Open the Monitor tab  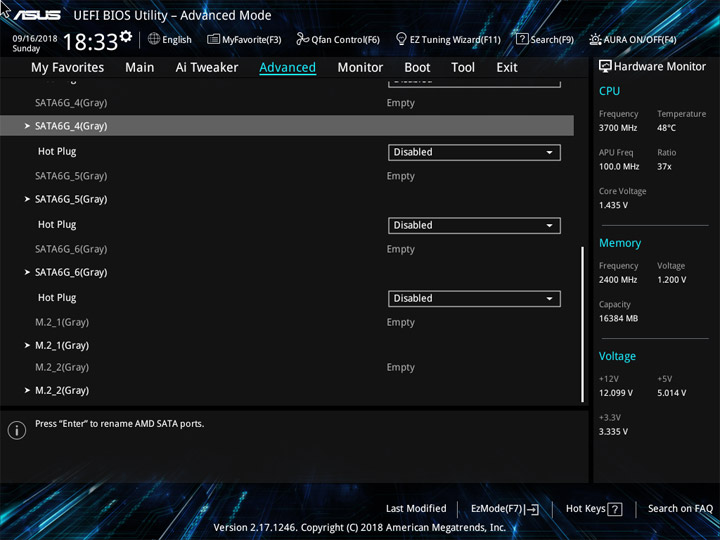tap(360, 68)
